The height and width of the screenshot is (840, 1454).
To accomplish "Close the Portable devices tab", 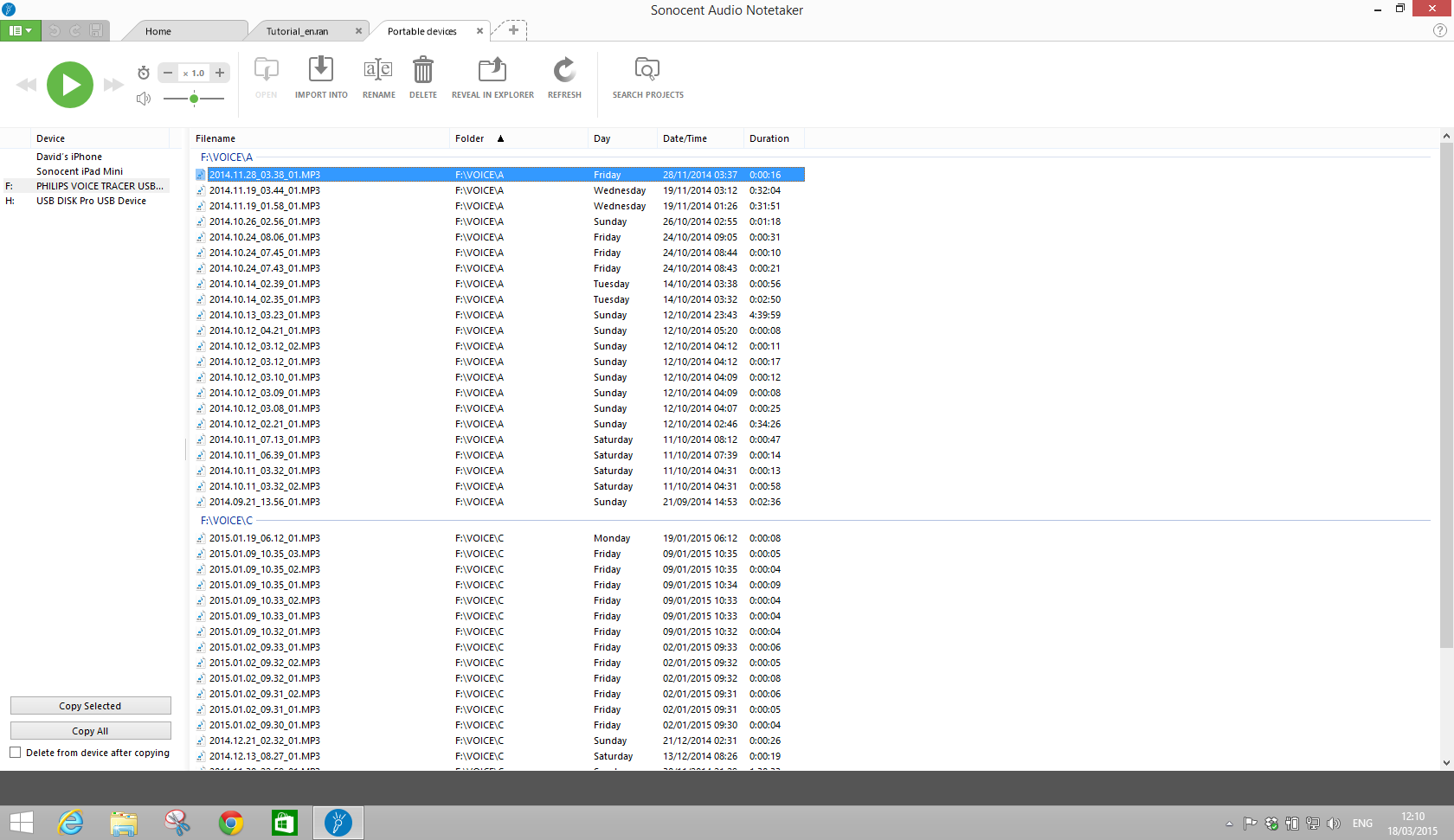I will [x=479, y=31].
